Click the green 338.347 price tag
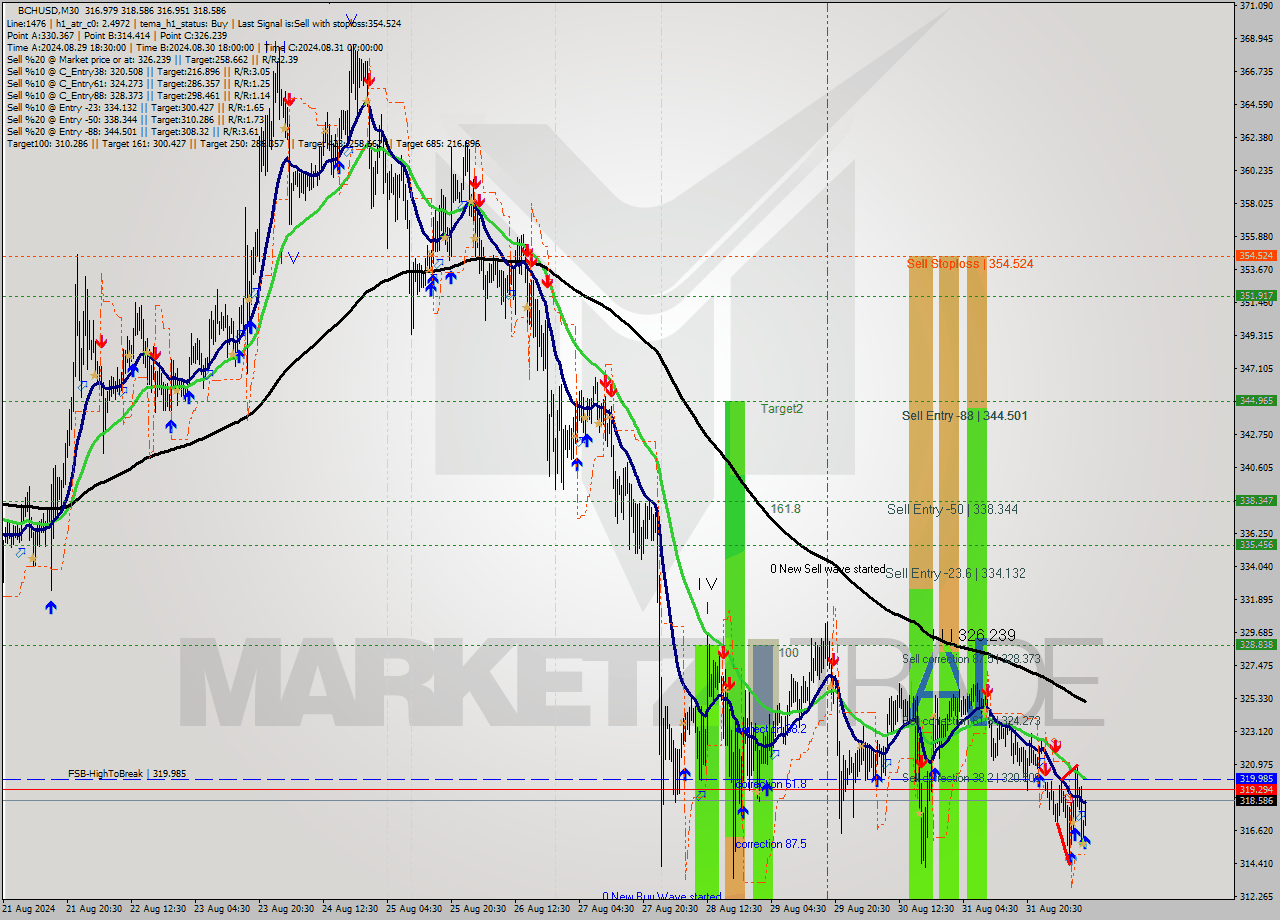1280x920 pixels. pyautogui.click(x=1256, y=501)
